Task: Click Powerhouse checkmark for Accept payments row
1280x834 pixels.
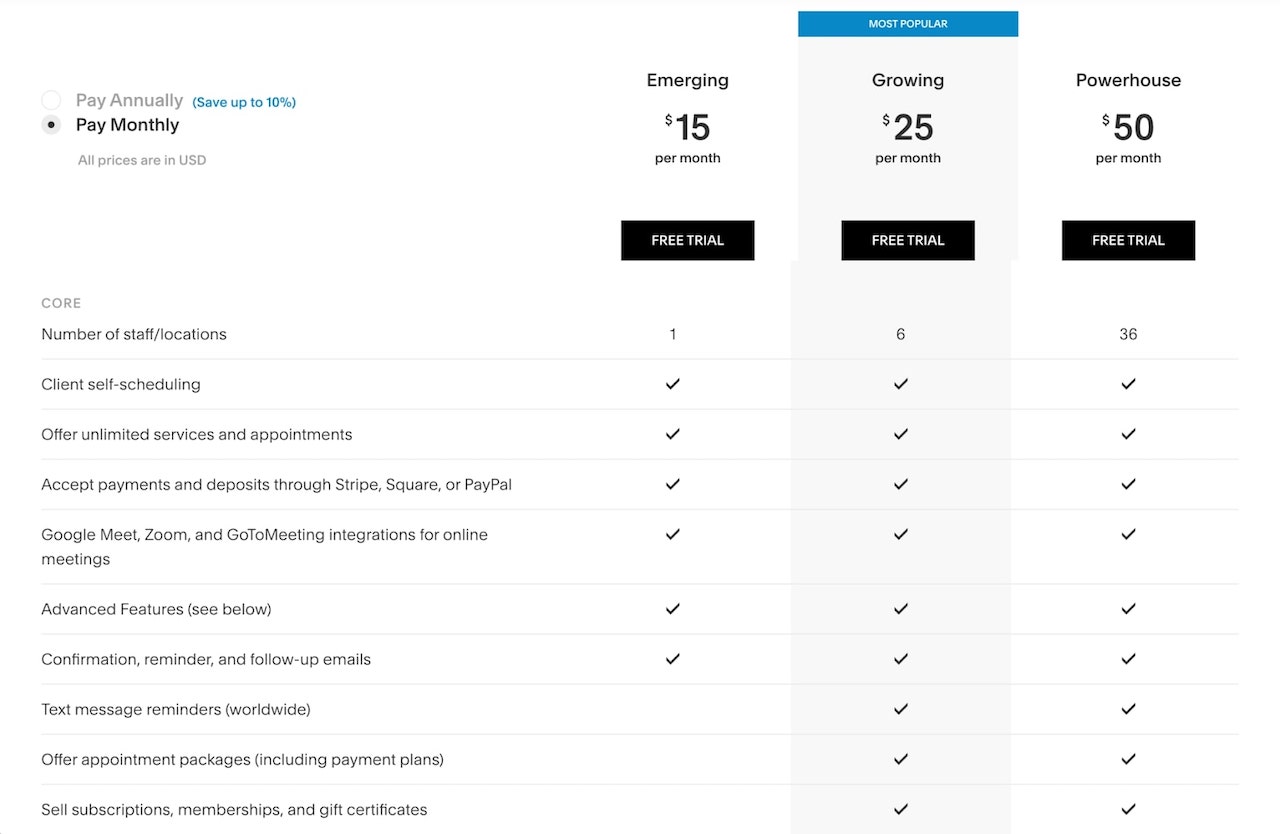Action: click(x=1128, y=484)
